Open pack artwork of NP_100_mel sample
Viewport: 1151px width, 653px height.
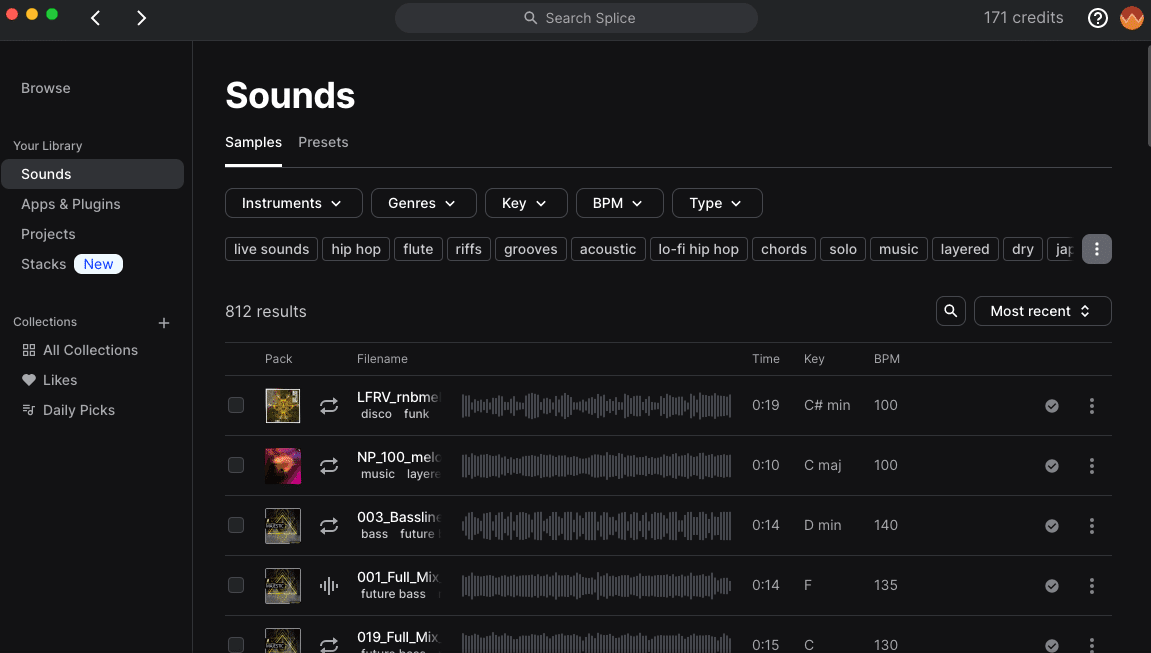pyautogui.click(x=283, y=466)
